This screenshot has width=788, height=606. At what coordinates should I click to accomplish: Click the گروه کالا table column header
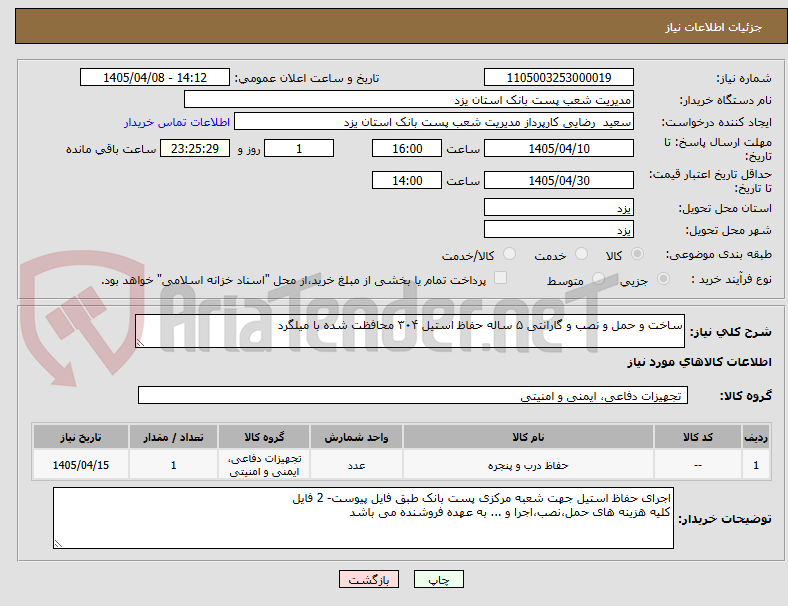click(264, 437)
